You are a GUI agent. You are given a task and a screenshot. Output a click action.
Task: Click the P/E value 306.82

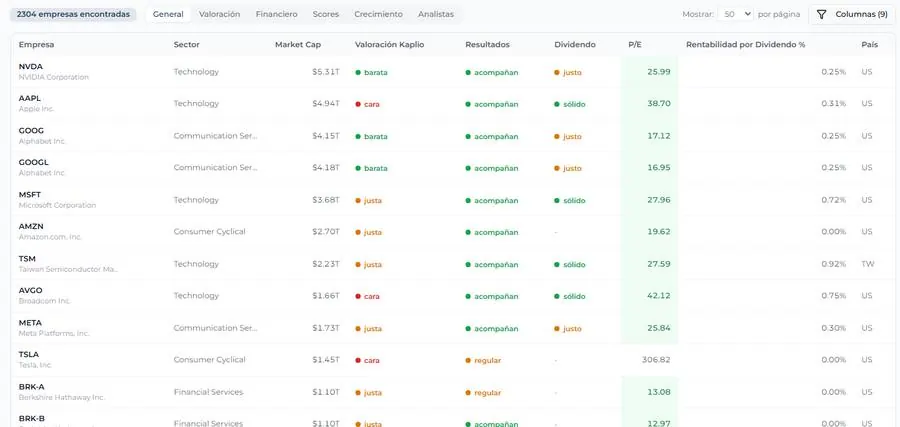point(656,360)
